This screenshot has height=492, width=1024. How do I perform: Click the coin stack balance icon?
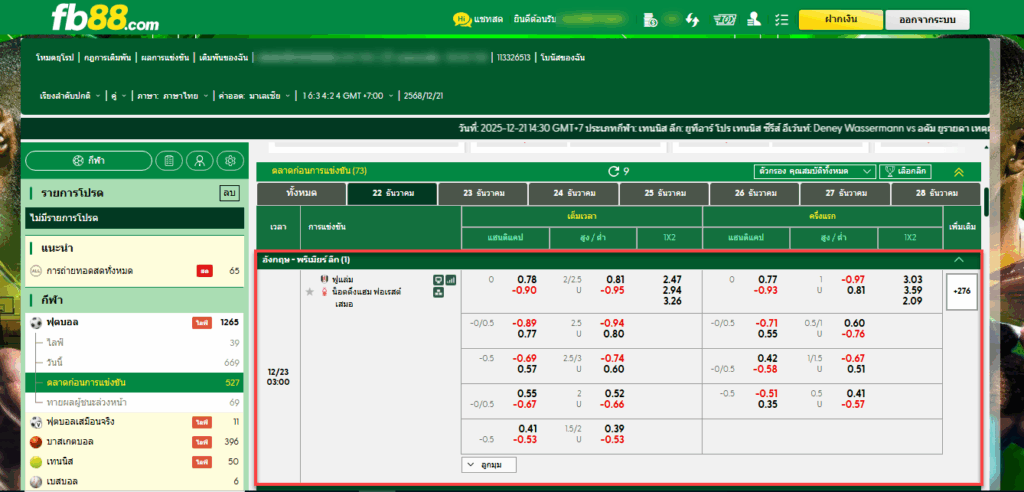[650, 20]
